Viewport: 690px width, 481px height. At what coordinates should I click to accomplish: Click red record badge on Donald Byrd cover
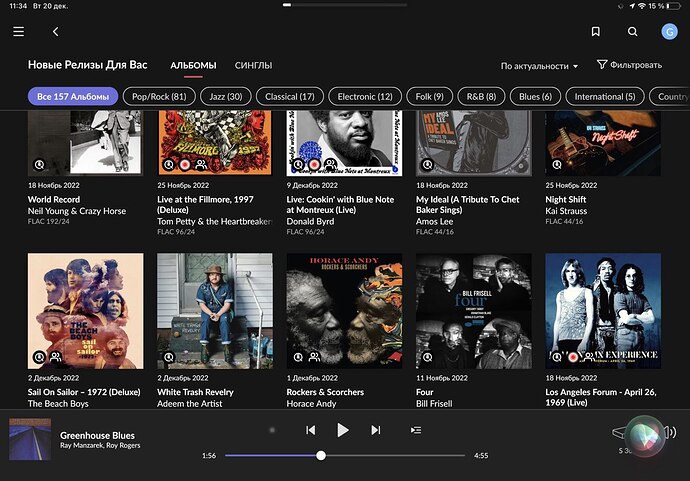pos(314,165)
